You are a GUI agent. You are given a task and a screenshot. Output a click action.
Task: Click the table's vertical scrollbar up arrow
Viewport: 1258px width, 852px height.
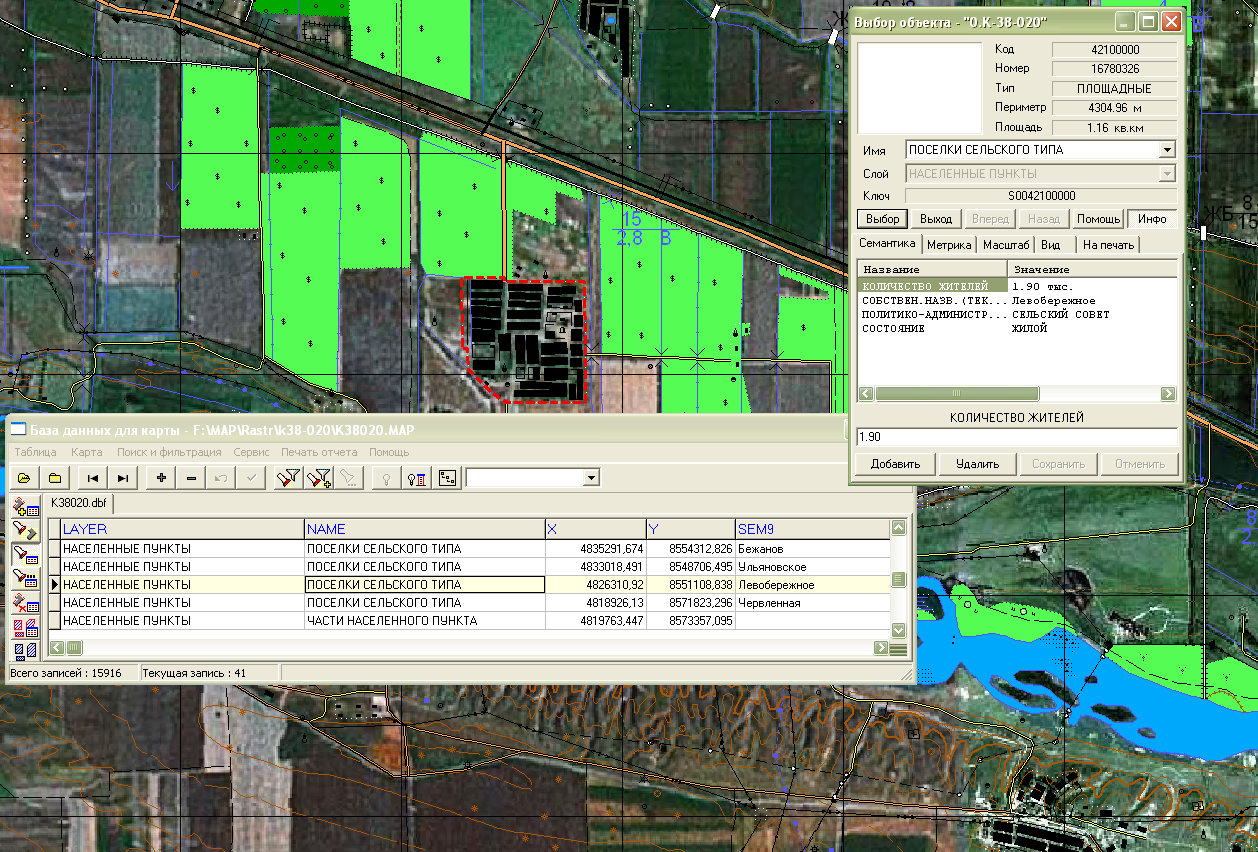898,527
